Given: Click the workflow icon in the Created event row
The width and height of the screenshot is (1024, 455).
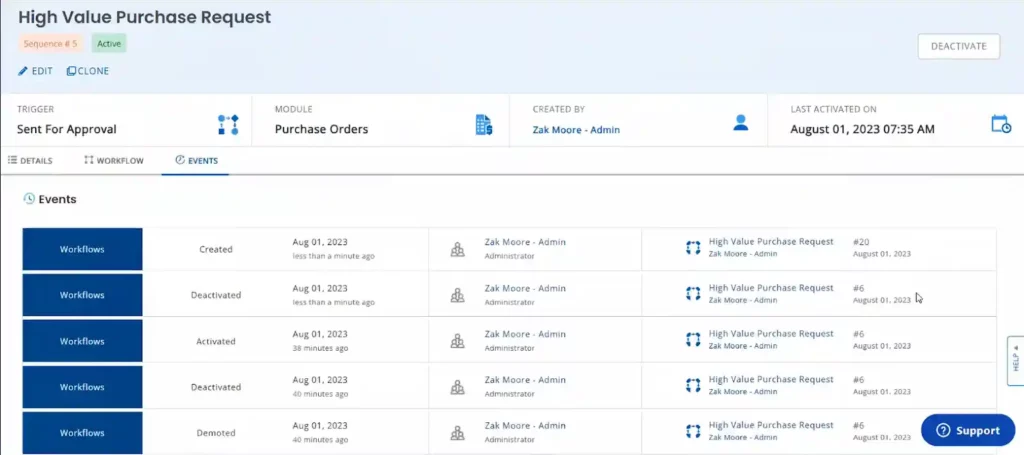Looking at the screenshot, I should (692, 248).
